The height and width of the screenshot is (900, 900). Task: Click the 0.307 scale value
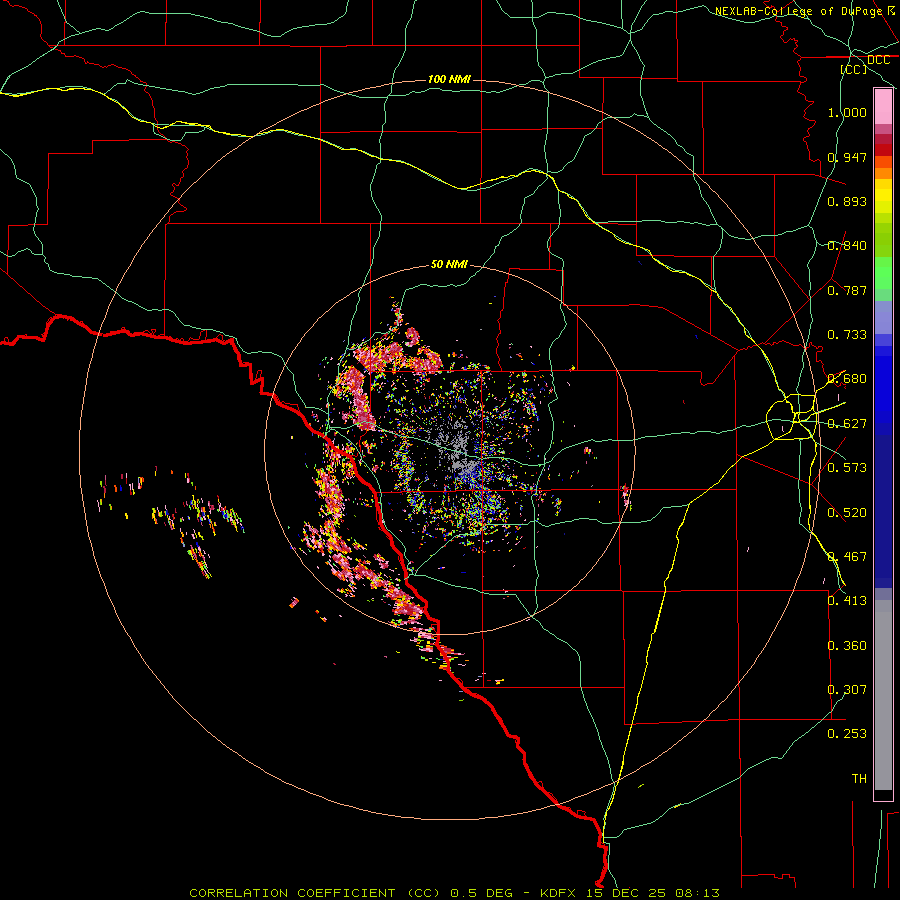point(847,690)
